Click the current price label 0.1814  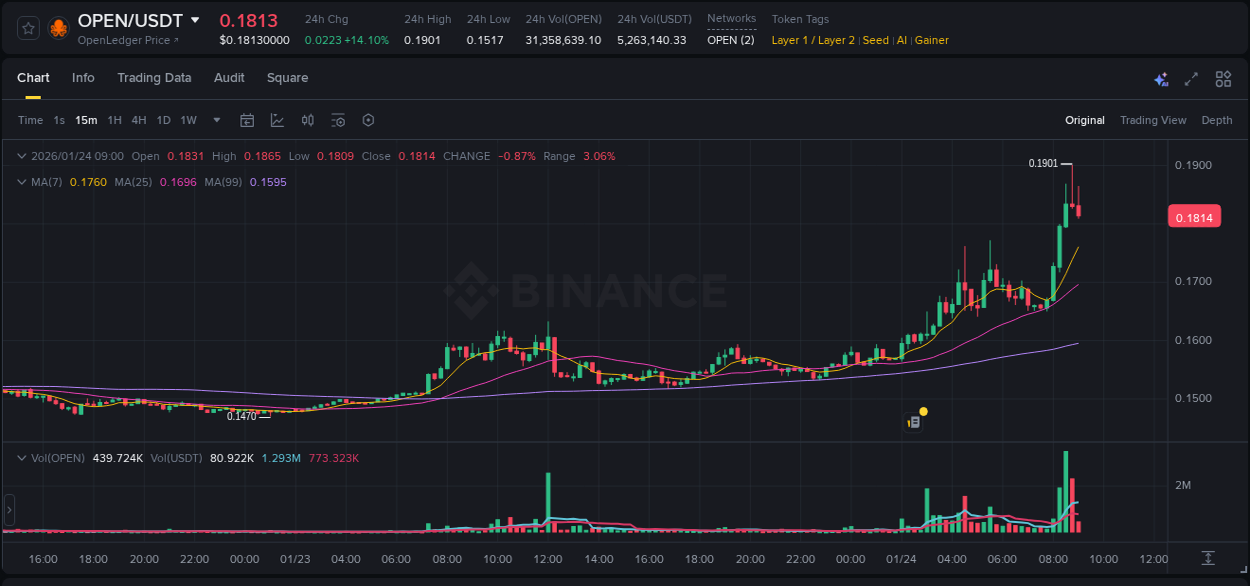pyautogui.click(x=1194, y=216)
